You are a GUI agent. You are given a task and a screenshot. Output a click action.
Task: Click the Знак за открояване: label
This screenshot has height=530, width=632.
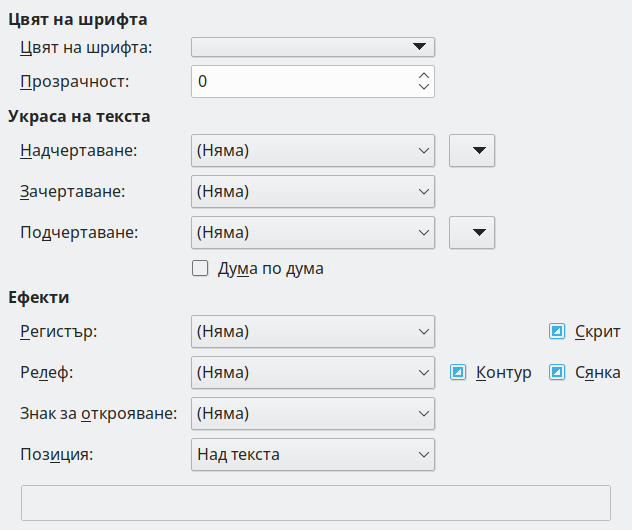click(99, 414)
